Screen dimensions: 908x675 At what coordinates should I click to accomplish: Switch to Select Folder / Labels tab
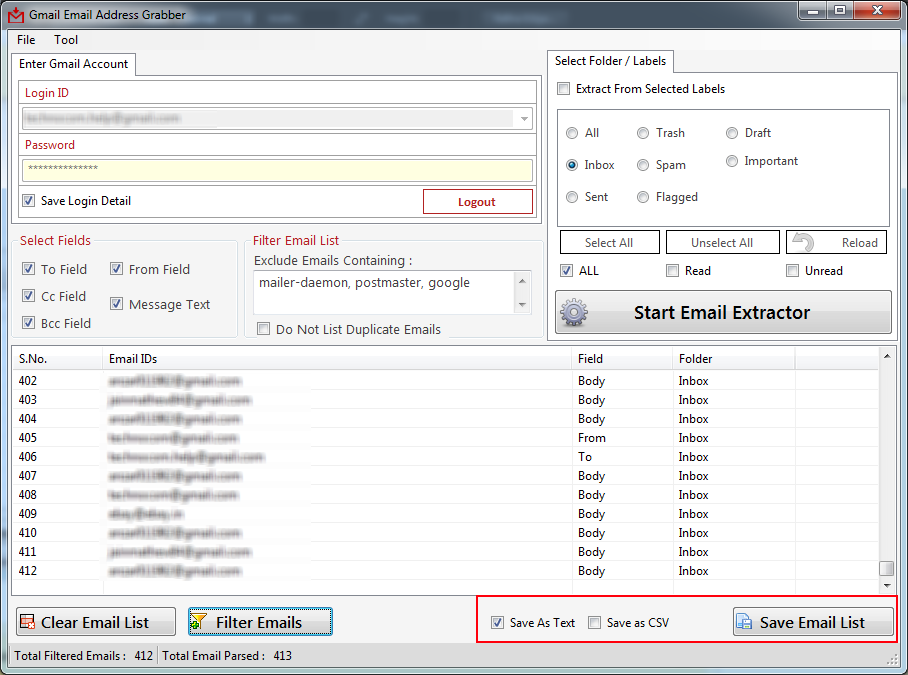coord(610,61)
